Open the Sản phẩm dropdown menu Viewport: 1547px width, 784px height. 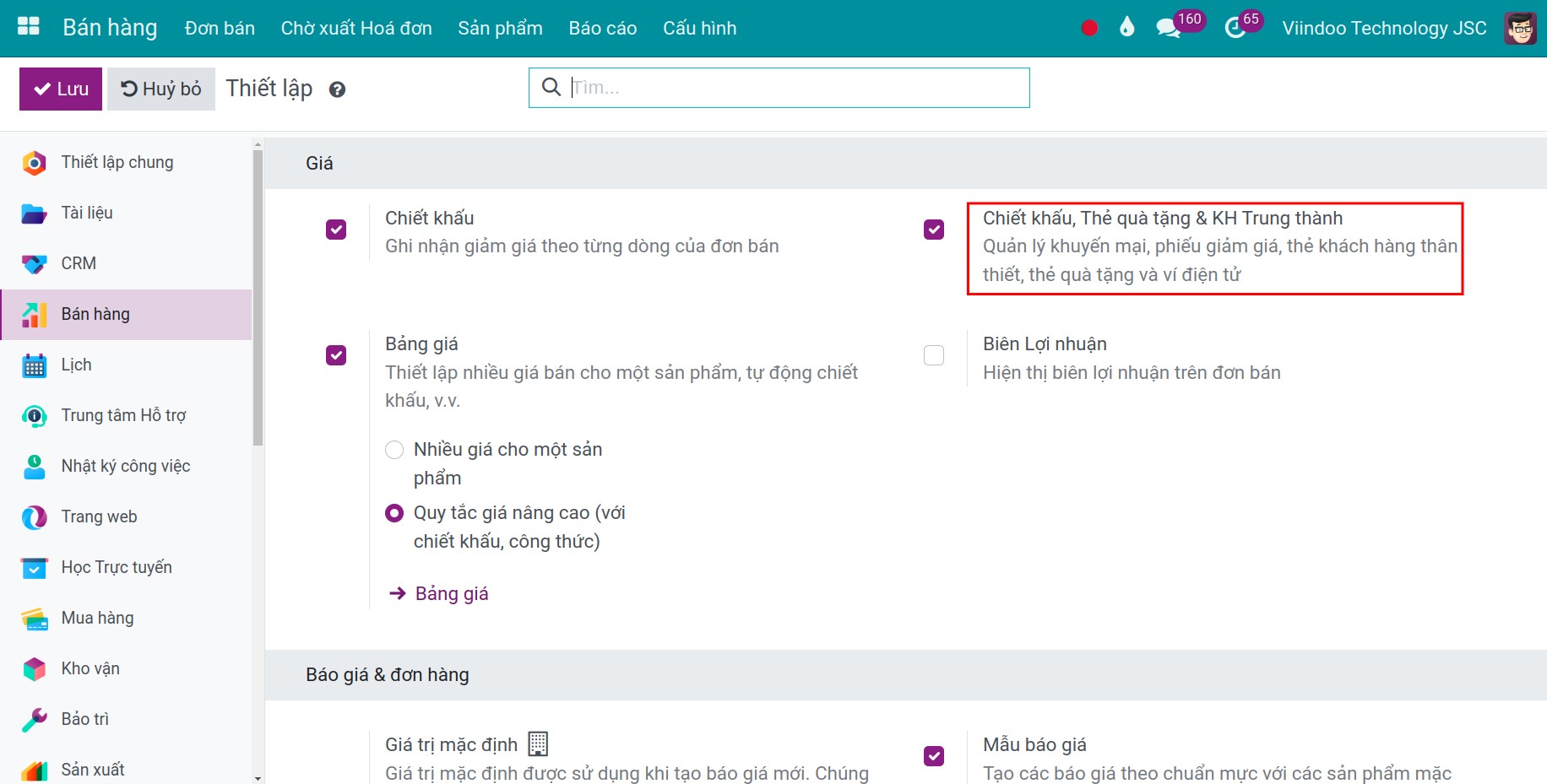pyautogui.click(x=500, y=28)
